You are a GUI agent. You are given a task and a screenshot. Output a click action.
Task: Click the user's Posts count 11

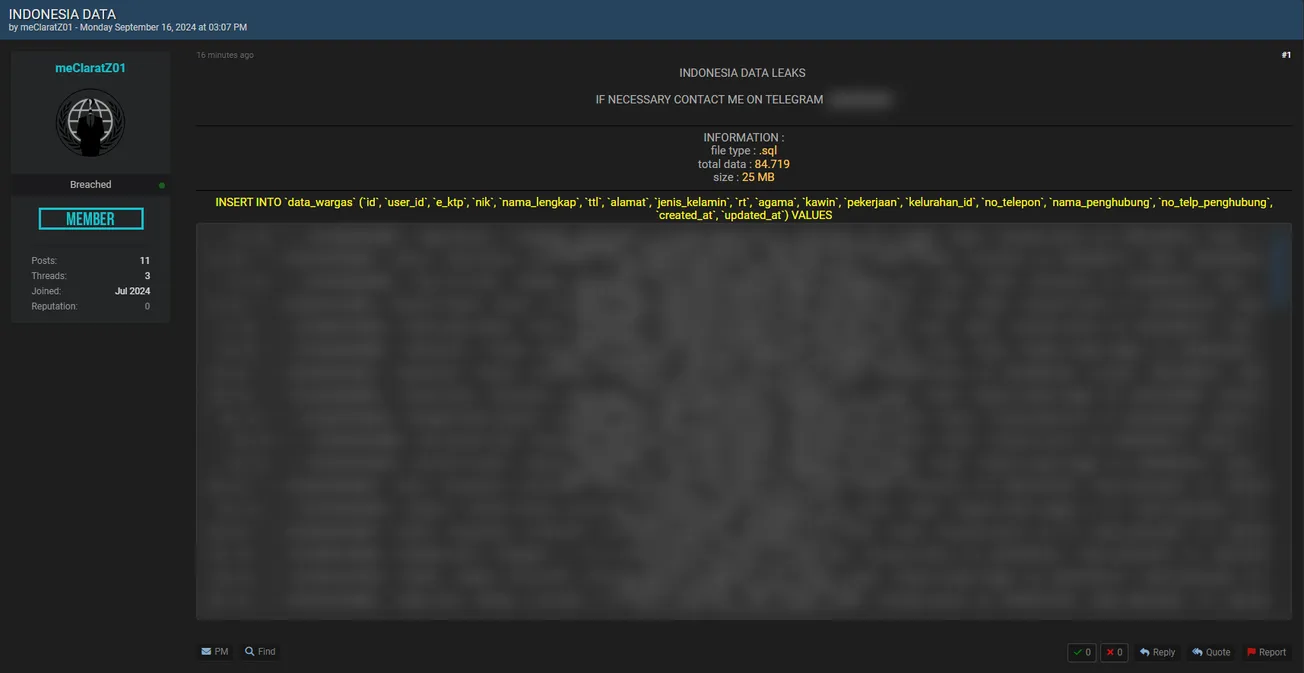144,261
